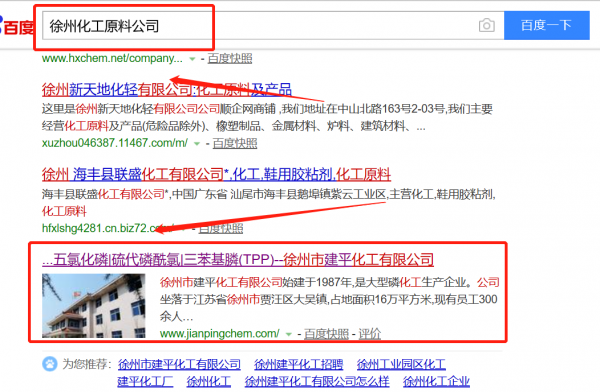
Task: Click recommended link 建平化工厂
Action: click(x=145, y=381)
